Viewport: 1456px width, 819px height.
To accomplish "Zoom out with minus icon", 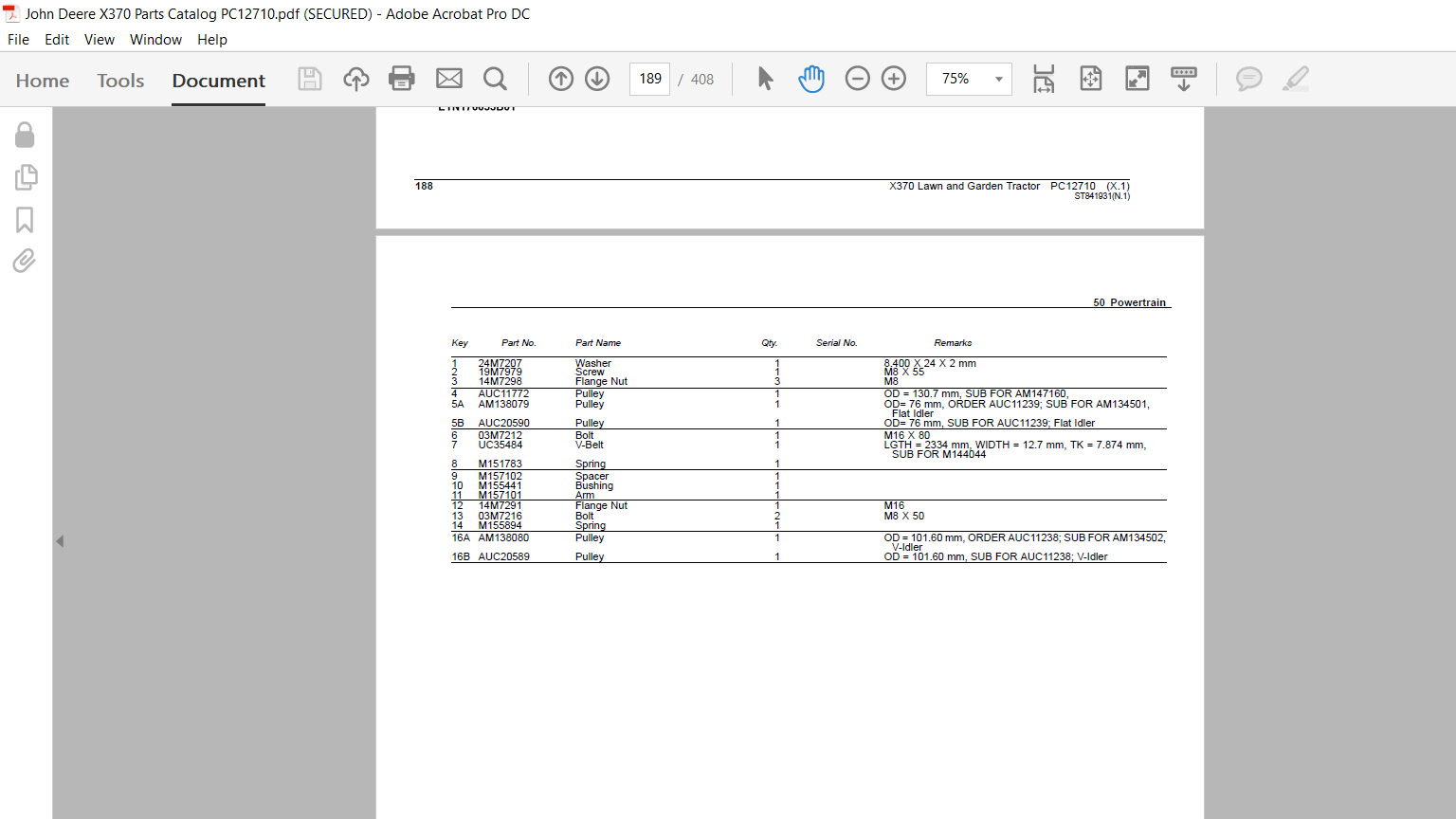I will (x=857, y=79).
